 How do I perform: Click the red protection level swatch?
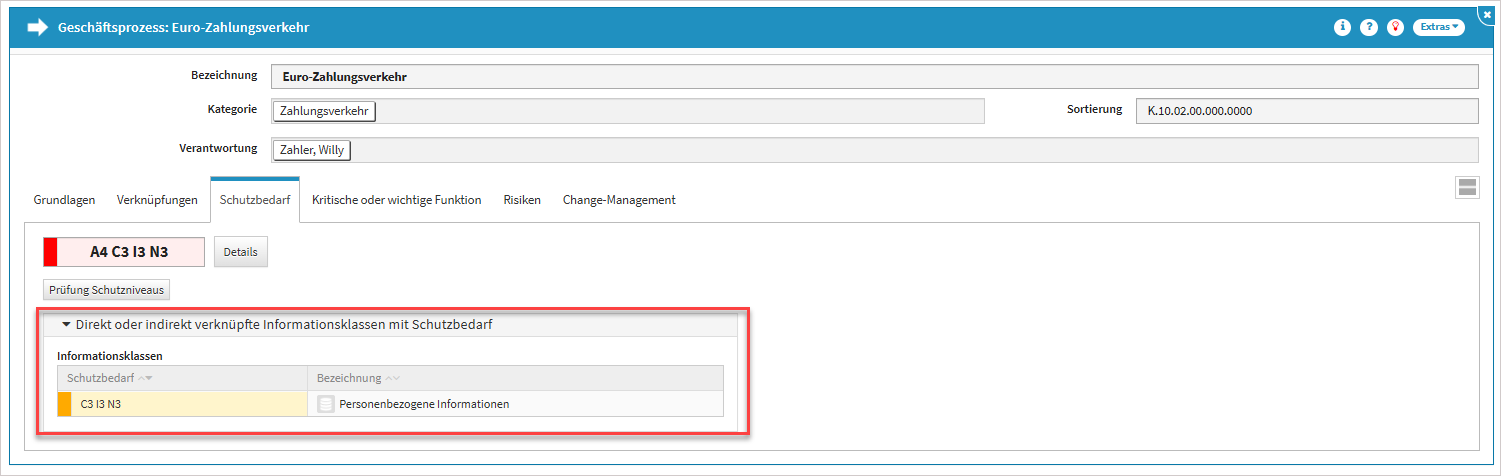[50, 252]
